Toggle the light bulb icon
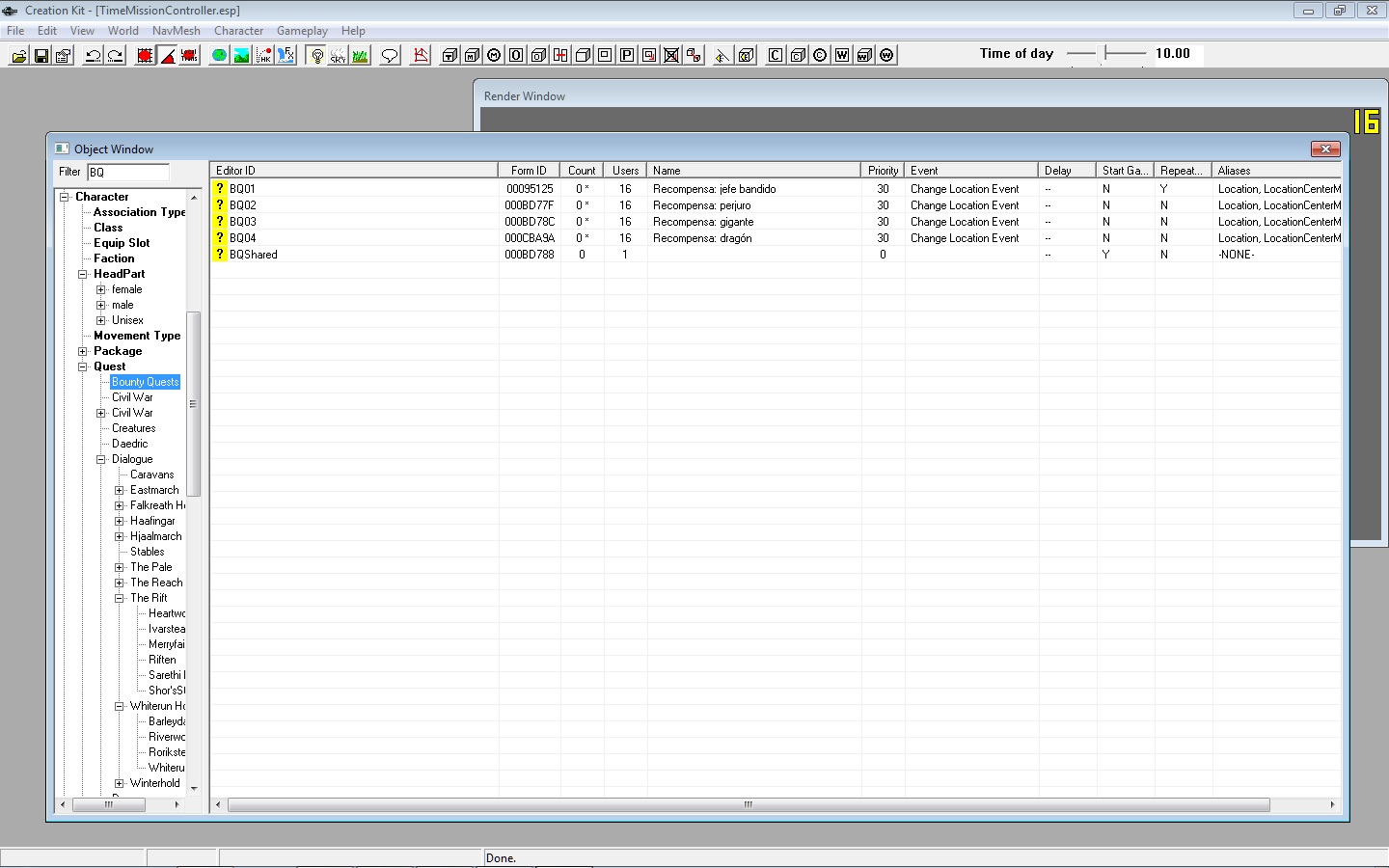Image resolution: width=1389 pixels, height=868 pixels. click(316, 55)
